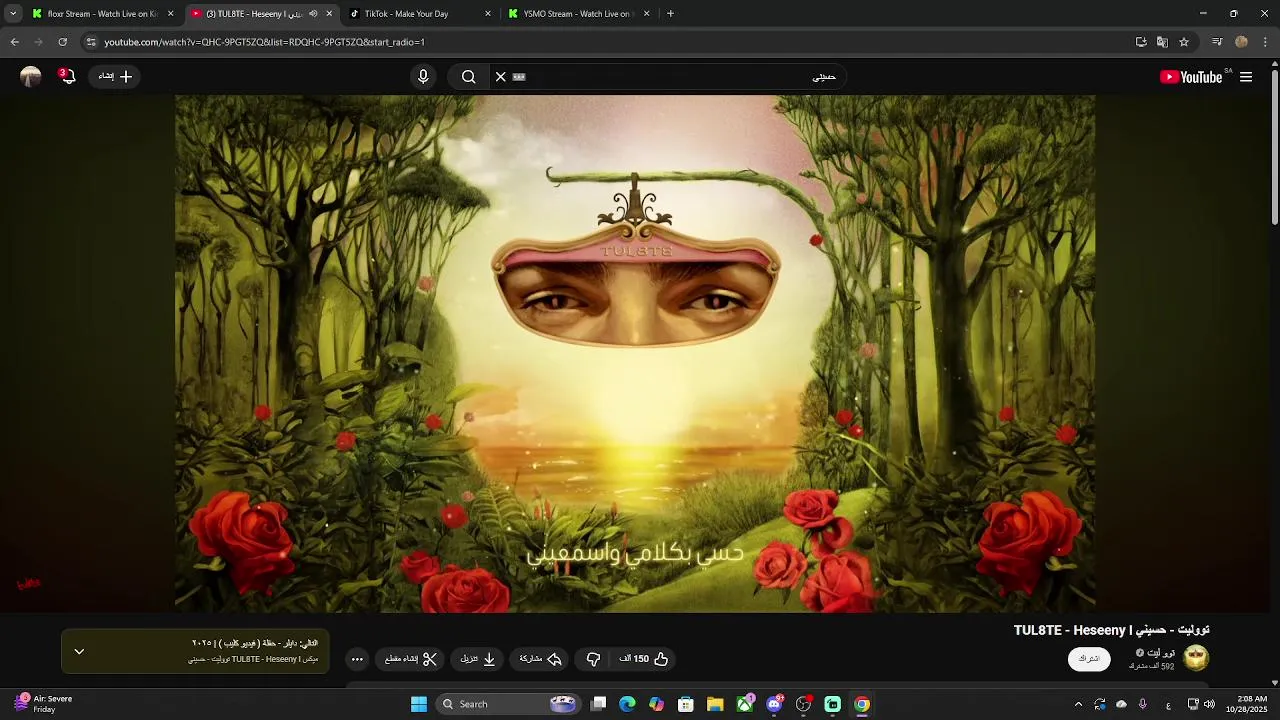This screenshot has height=720, width=1280.
Task: Click the address bar URL
Action: 265,42
